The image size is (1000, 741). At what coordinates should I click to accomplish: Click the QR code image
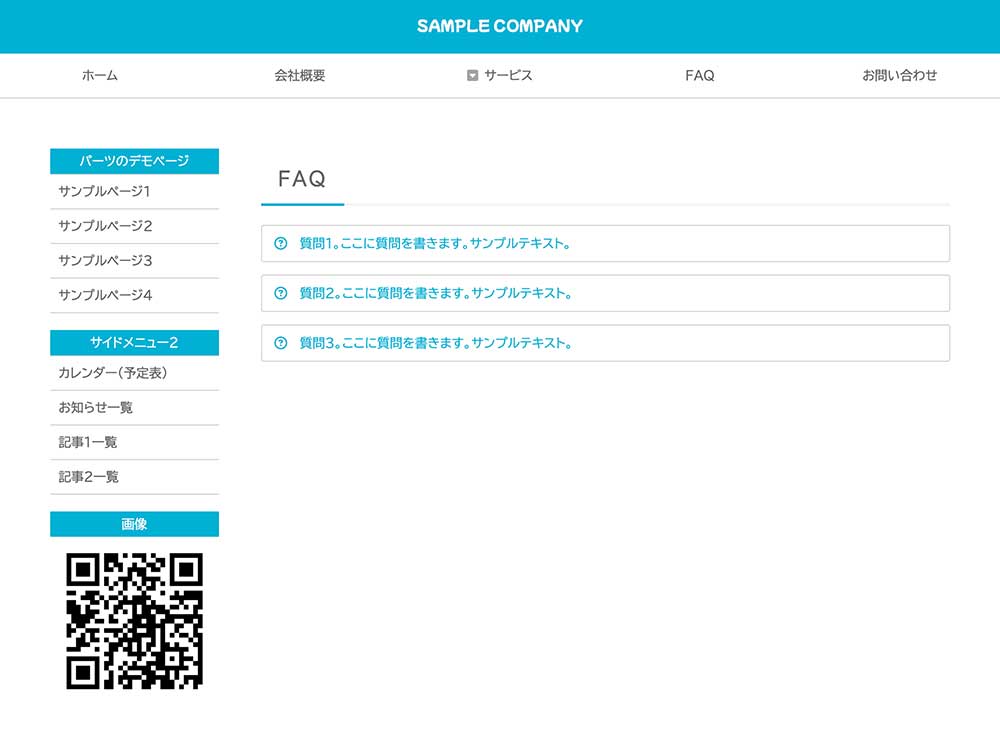135,620
